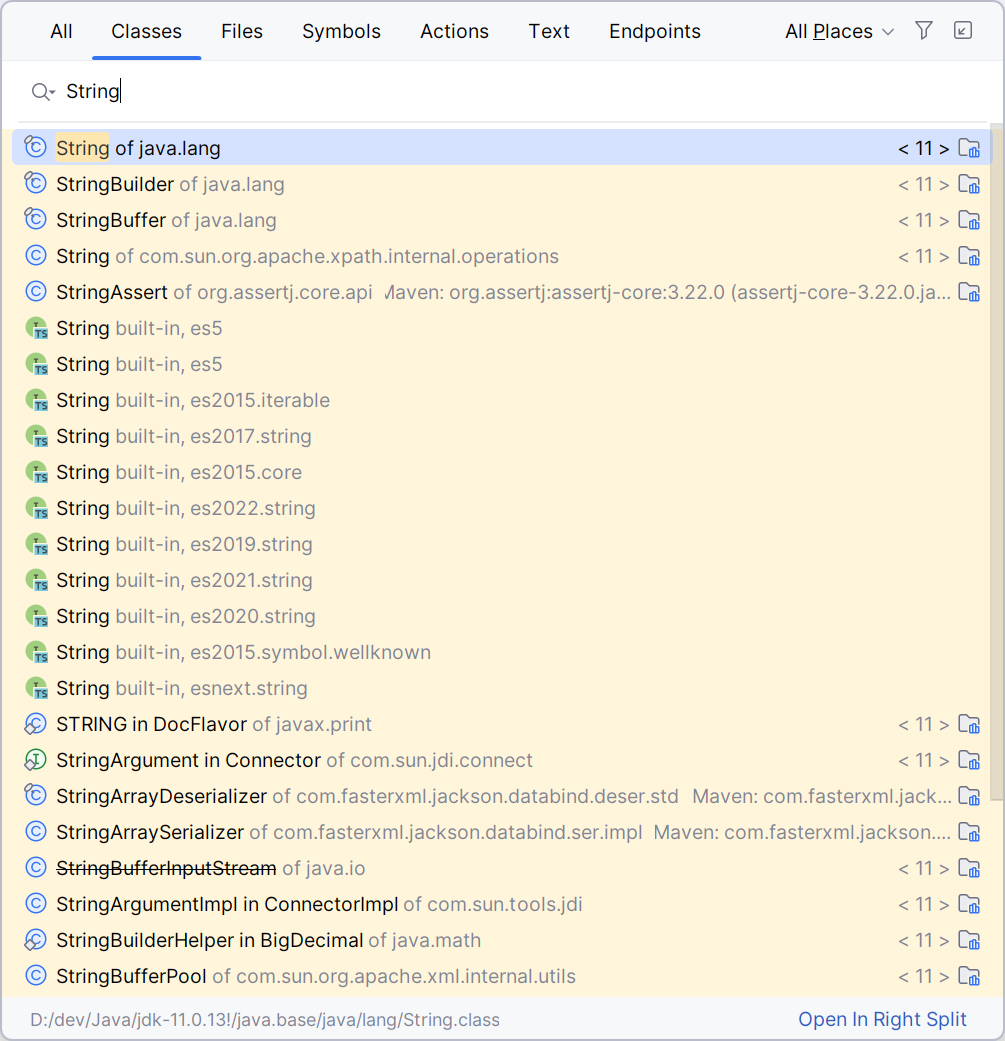Click class icon of StringAssert row

click(35, 291)
